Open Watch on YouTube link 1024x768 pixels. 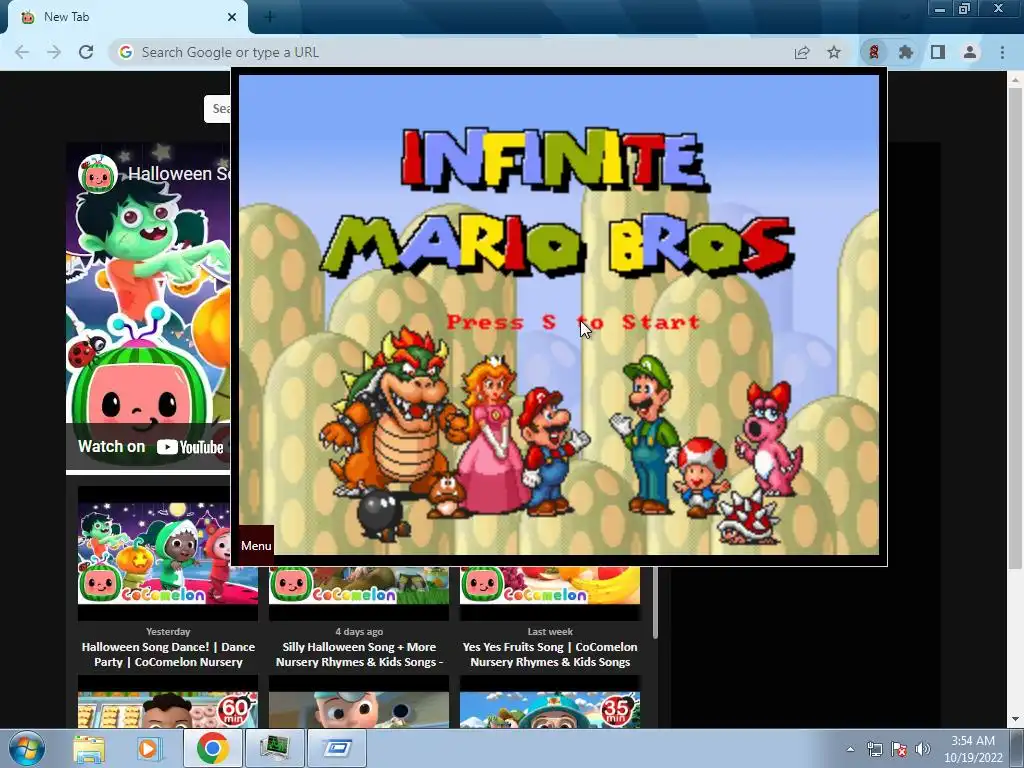click(x=150, y=447)
